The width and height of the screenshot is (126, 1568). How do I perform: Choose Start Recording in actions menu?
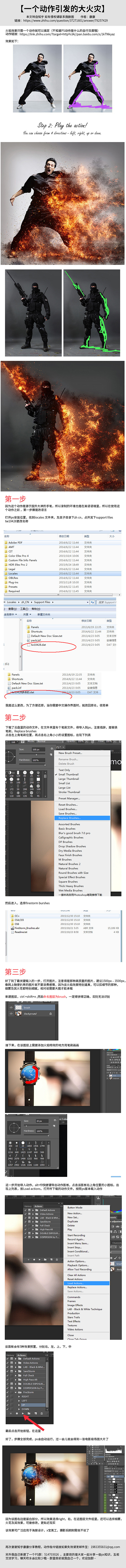pyautogui.click(x=76, y=1235)
